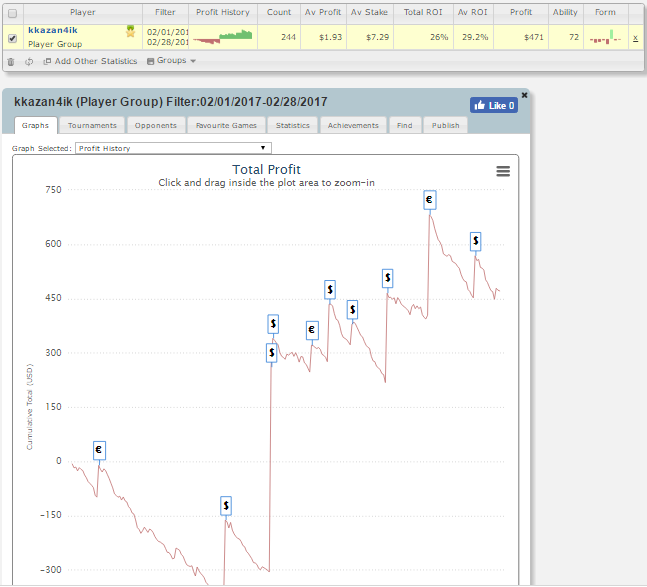Image resolution: width=647 pixels, height=587 pixels.
Task: Sort by Av Stake column header
Action: click(370, 12)
